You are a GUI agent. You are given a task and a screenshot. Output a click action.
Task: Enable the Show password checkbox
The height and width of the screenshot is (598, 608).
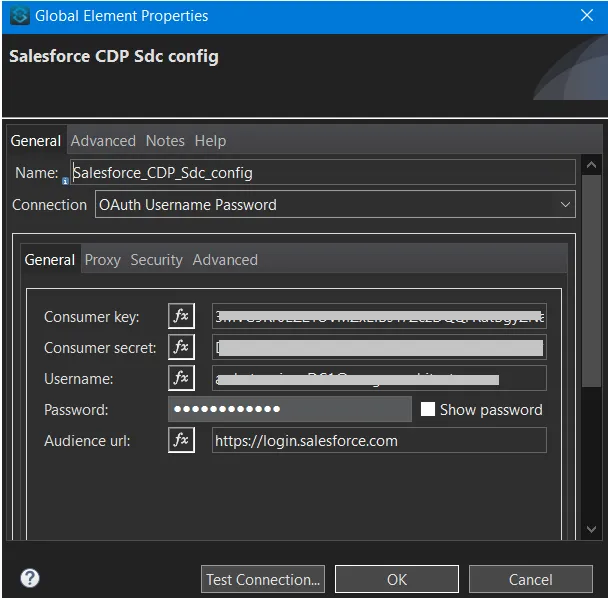428,409
